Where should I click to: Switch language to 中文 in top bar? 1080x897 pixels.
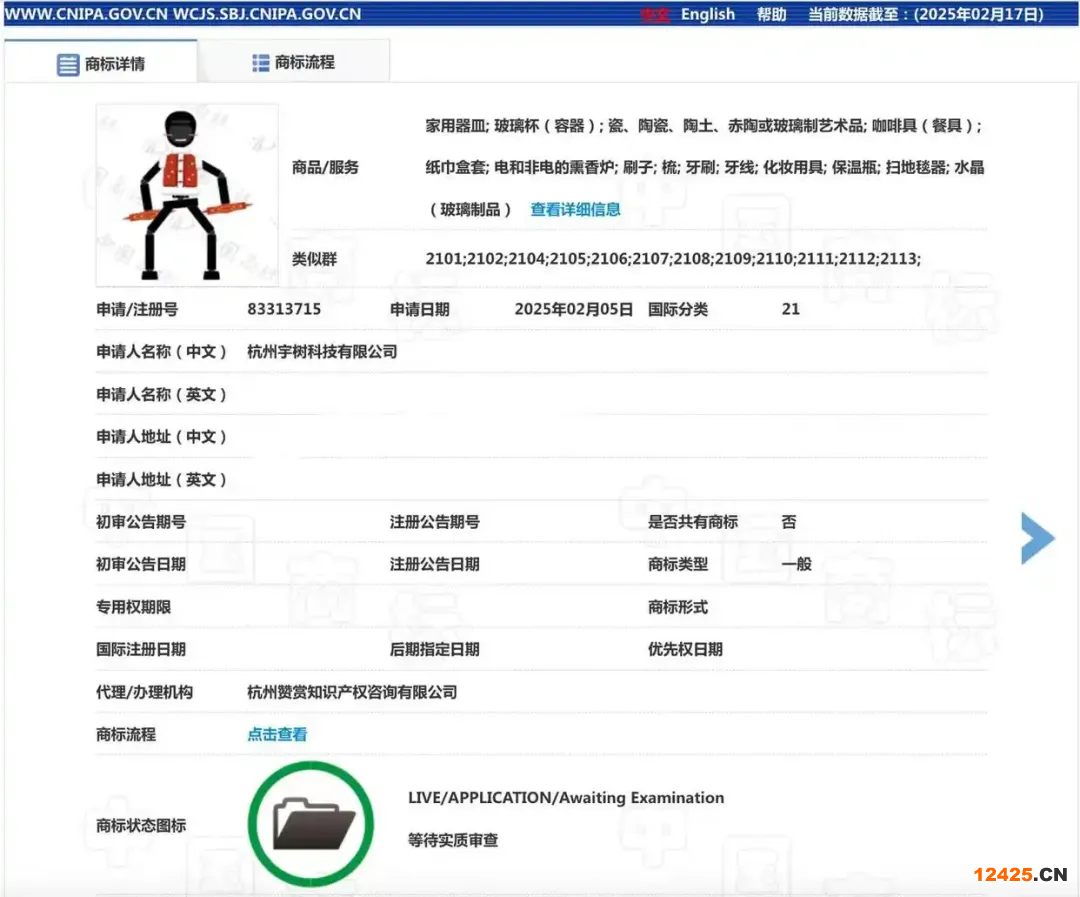(x=654, y=15)
